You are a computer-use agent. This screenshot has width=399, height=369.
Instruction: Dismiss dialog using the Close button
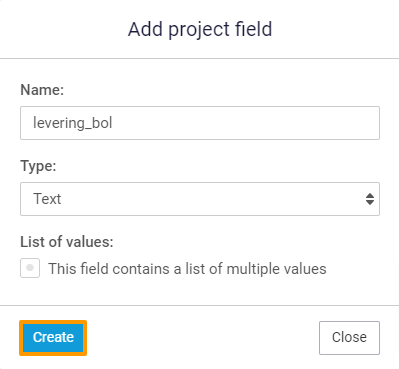click(x=349, y=338)
